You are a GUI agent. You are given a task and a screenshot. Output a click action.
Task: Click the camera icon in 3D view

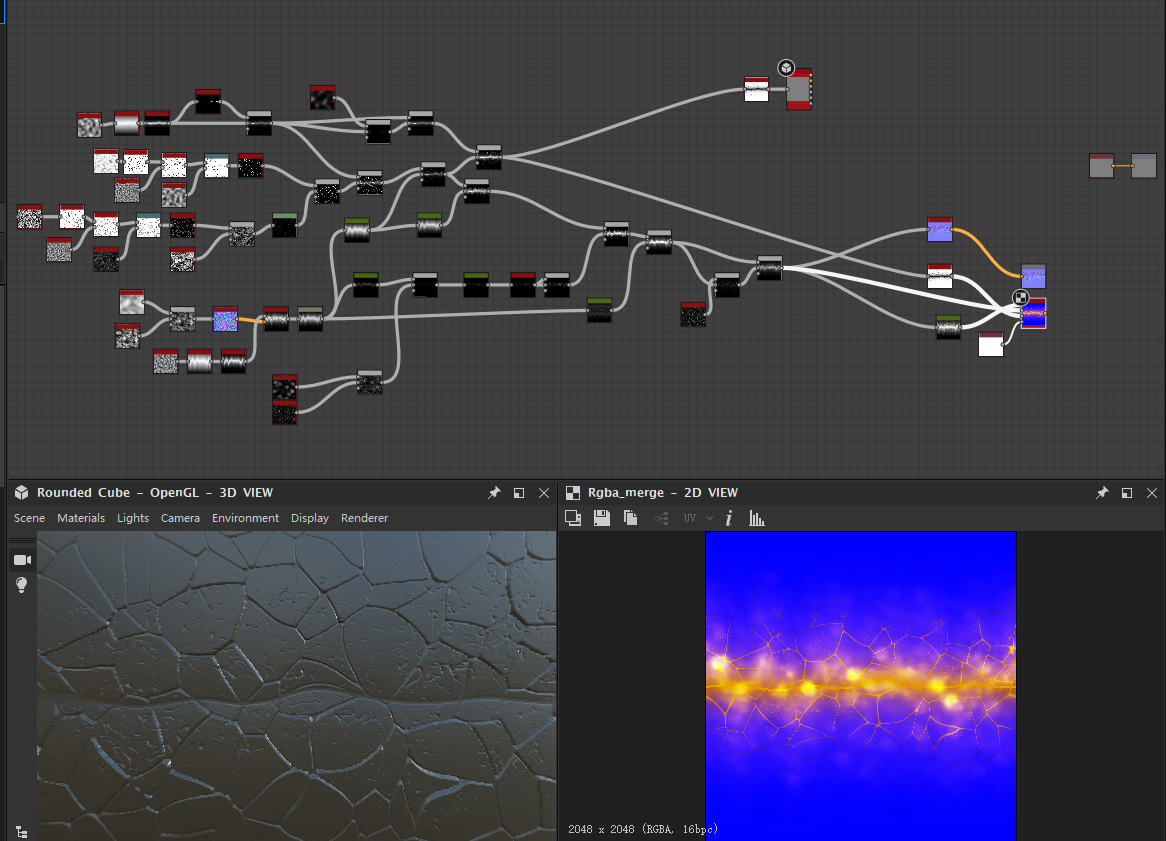pos(21,560)
